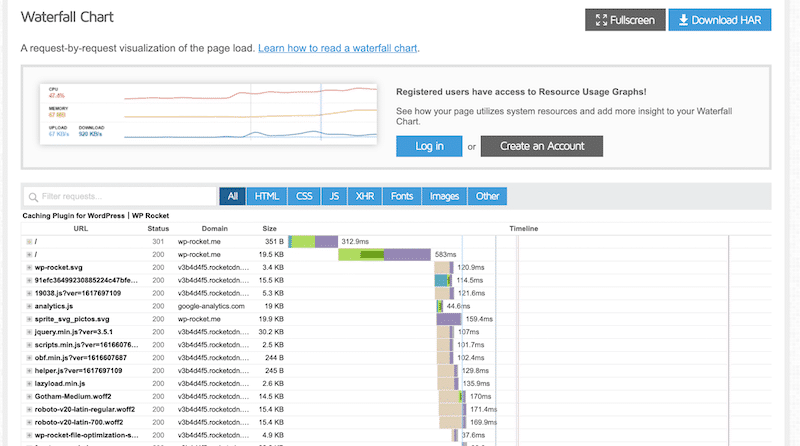Image resolution: width=800 pixels, height=446 pixels.
Task: Click the Domain column header
Action: tap(214, 229)
